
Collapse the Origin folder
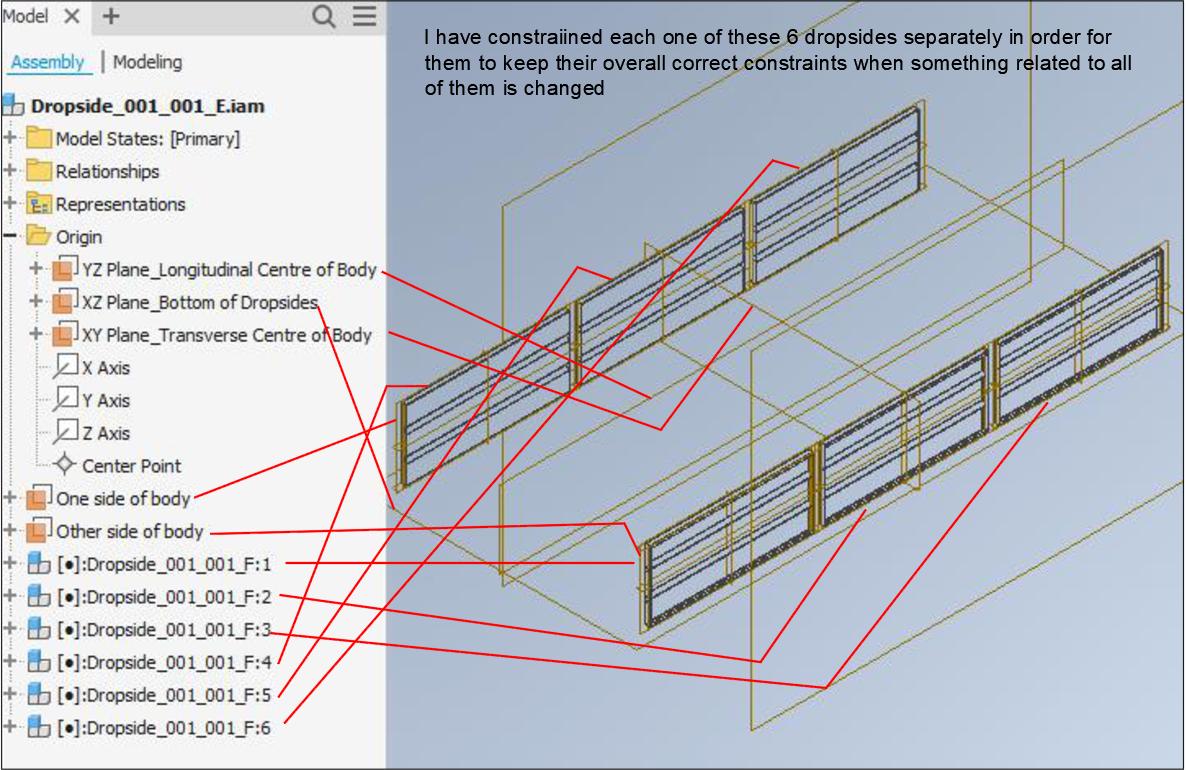click(8, 237)
